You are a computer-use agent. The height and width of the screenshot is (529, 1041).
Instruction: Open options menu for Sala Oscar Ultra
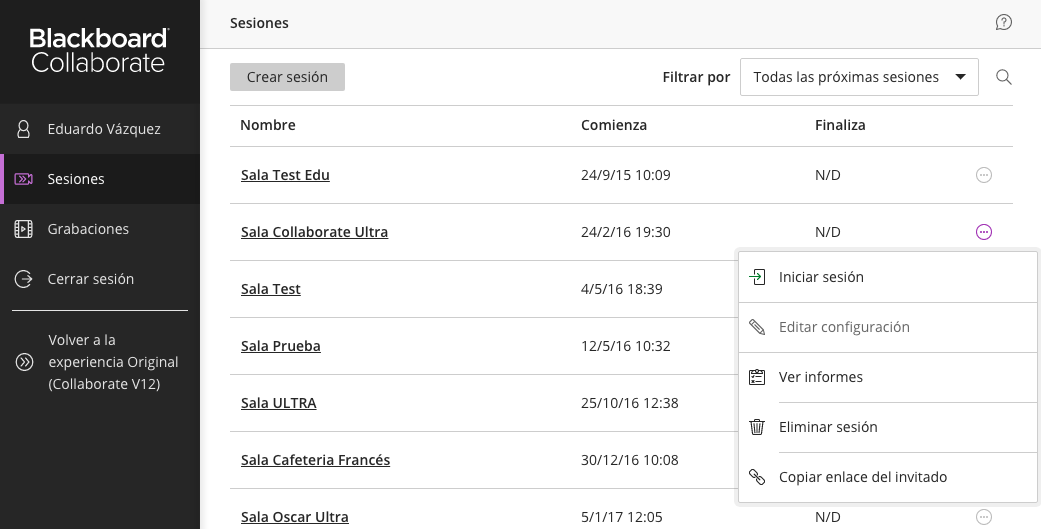coord(984,516)
